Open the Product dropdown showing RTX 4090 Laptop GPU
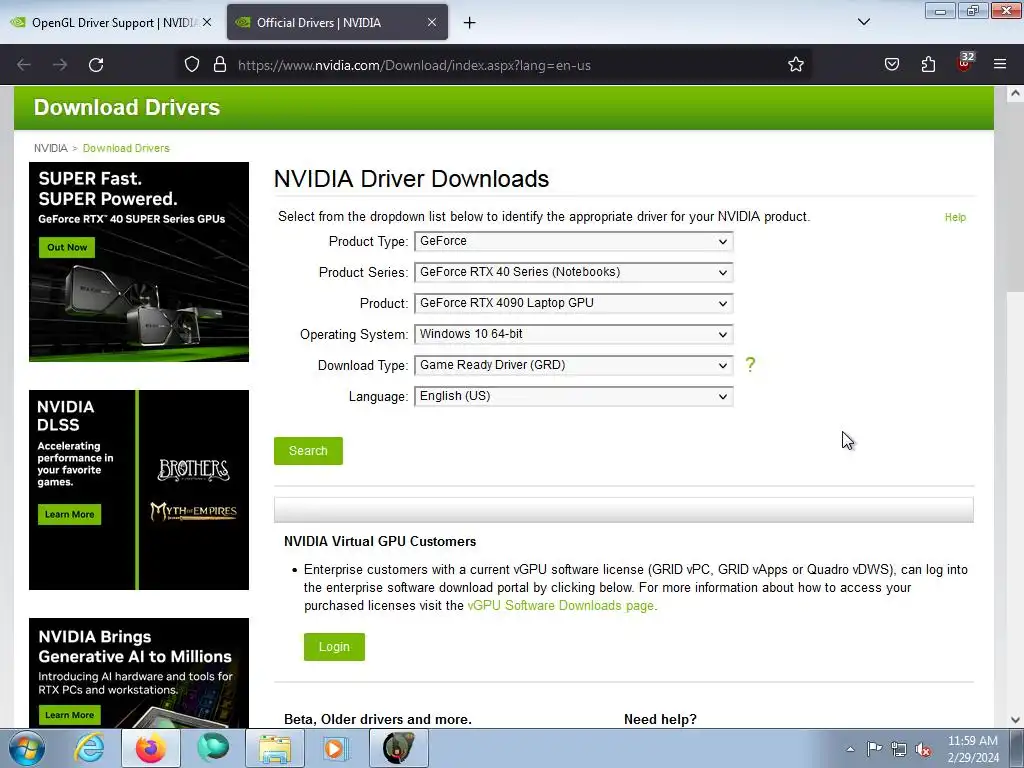The width and height of the screenshot is (1024, 768). [x=573, y=303]
